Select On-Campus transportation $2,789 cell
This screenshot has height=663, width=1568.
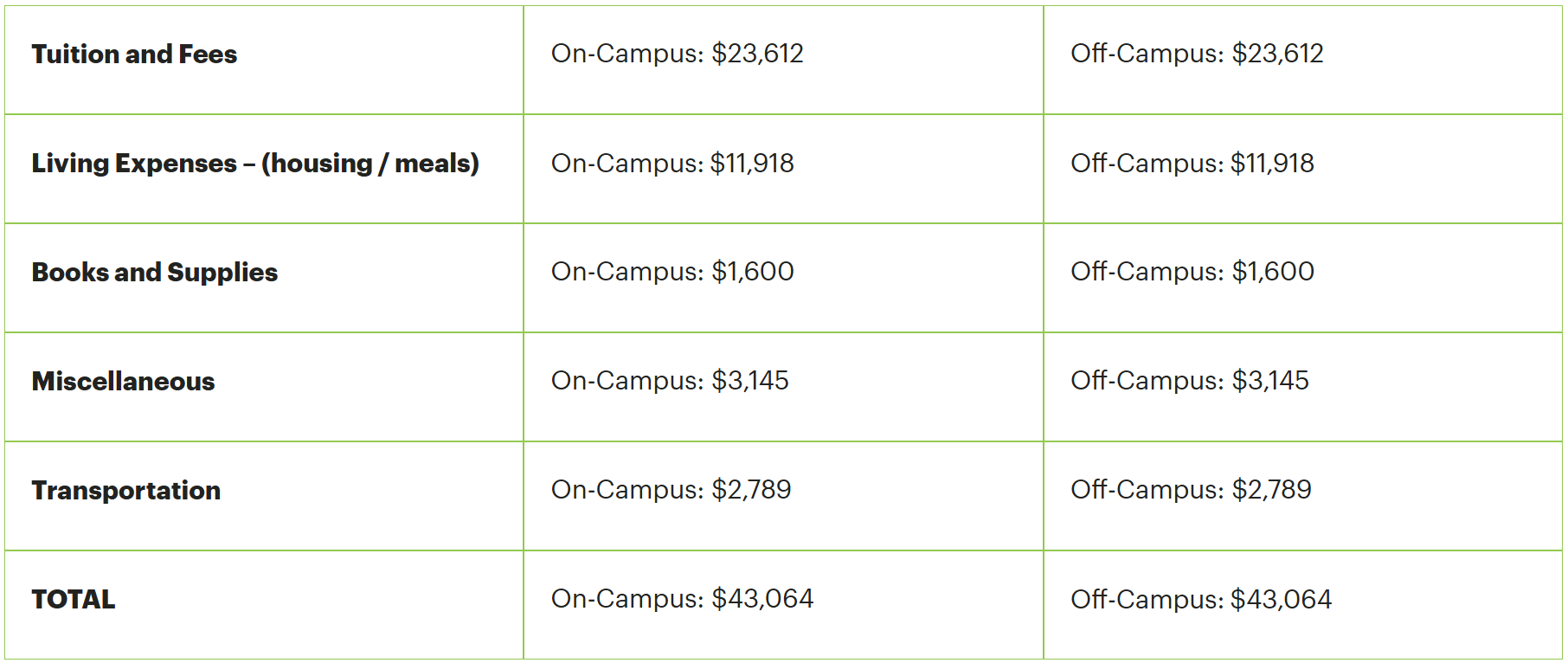point(671,490)
